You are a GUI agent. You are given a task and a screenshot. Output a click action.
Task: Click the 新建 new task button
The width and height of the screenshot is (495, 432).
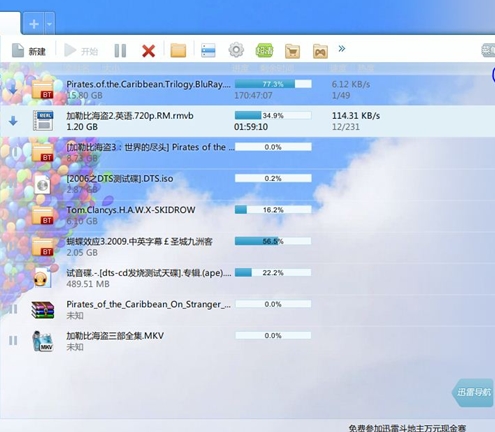[29, 51]
